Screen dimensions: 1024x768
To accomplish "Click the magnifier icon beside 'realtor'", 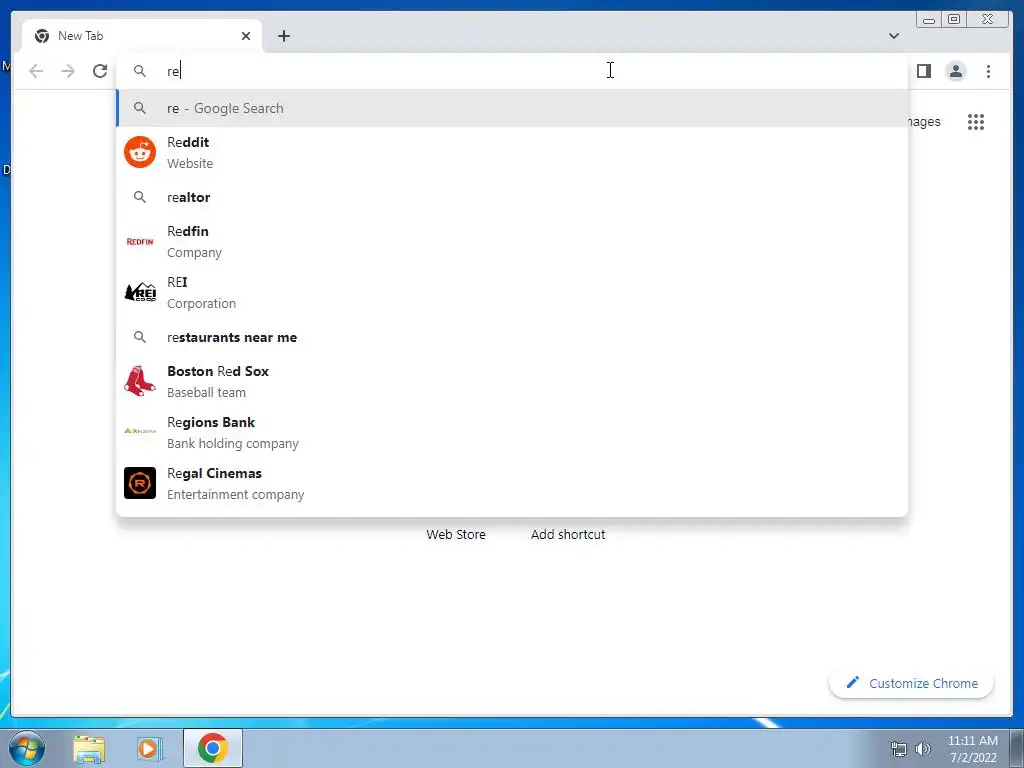I will [x=140, y=197].
